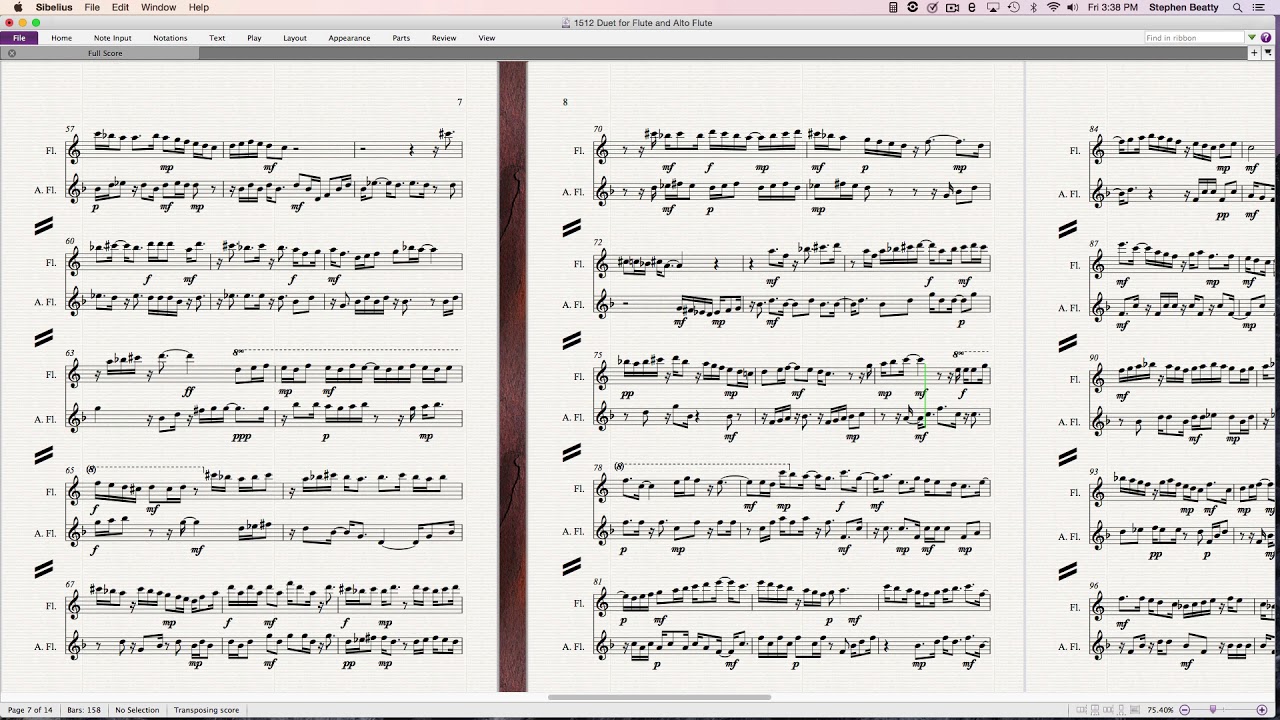Image resolution: width=1280 pixels, height=720 pixels.
Task: Click page number 7 on the score
Action: point(459,102)
